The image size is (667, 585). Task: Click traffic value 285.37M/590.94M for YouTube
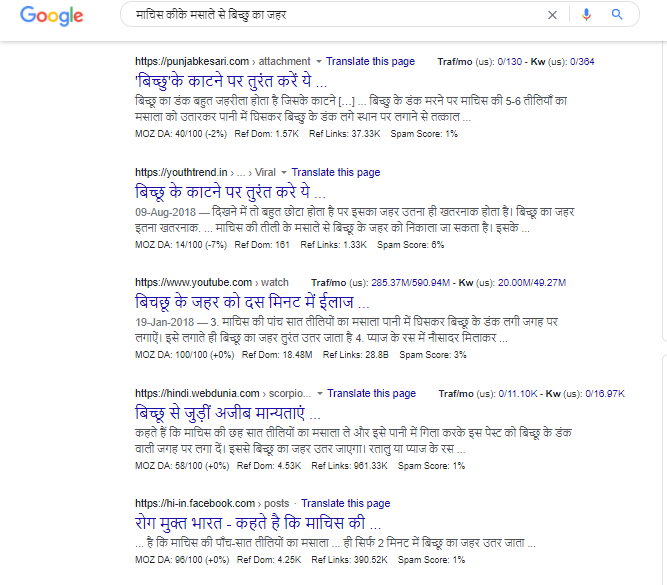click(x=410, y=283)
